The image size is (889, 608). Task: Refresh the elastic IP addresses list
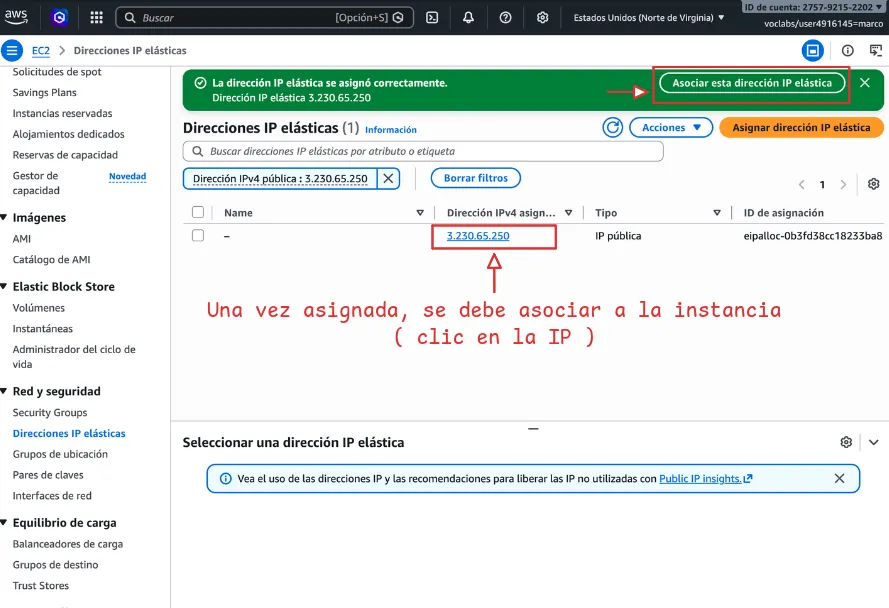pos(612,128)
